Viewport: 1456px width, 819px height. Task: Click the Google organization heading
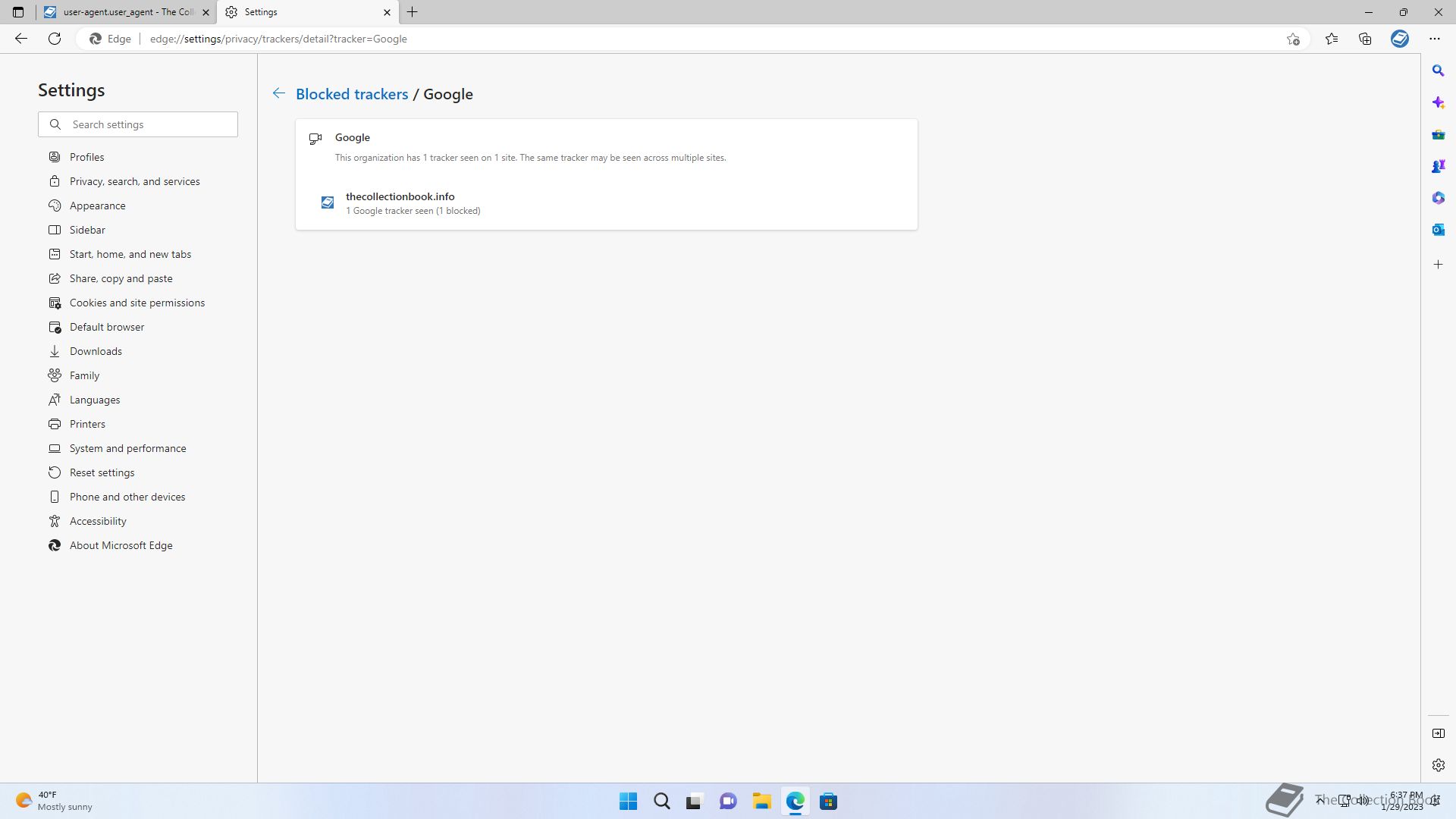click(x=353, y=137)
